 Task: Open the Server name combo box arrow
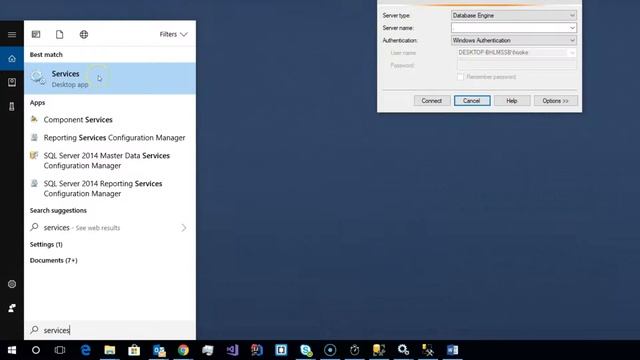[x=572, y=28]
